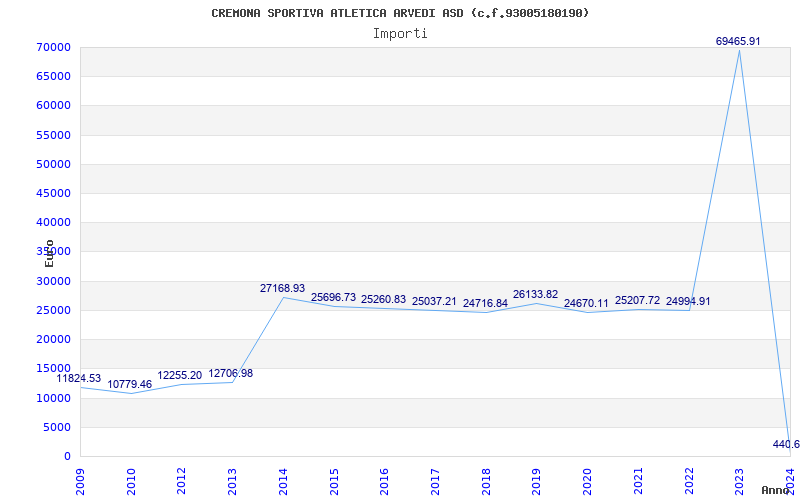Click the 2021 year axis label

coord(638,481)
